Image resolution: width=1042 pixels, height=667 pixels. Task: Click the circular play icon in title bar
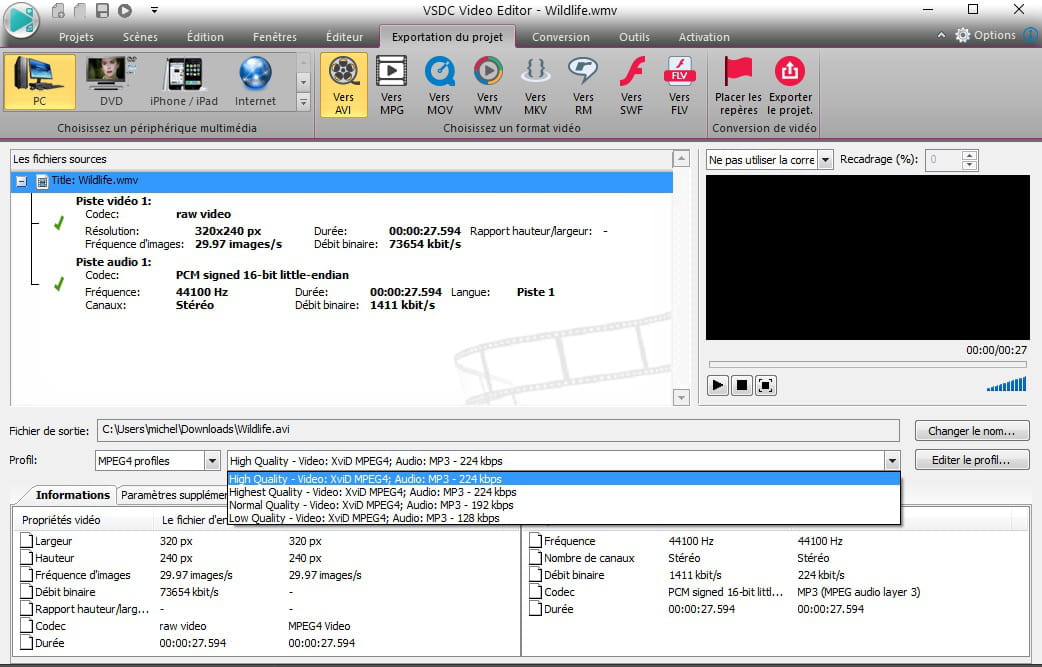(125, 11)
